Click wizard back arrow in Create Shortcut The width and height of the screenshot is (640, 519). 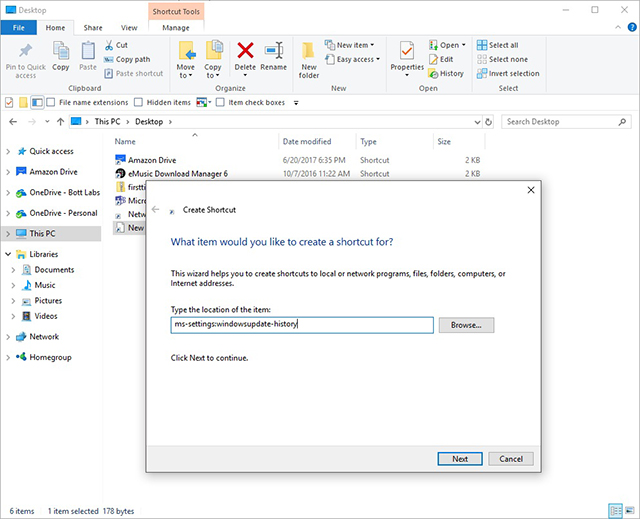156,210
